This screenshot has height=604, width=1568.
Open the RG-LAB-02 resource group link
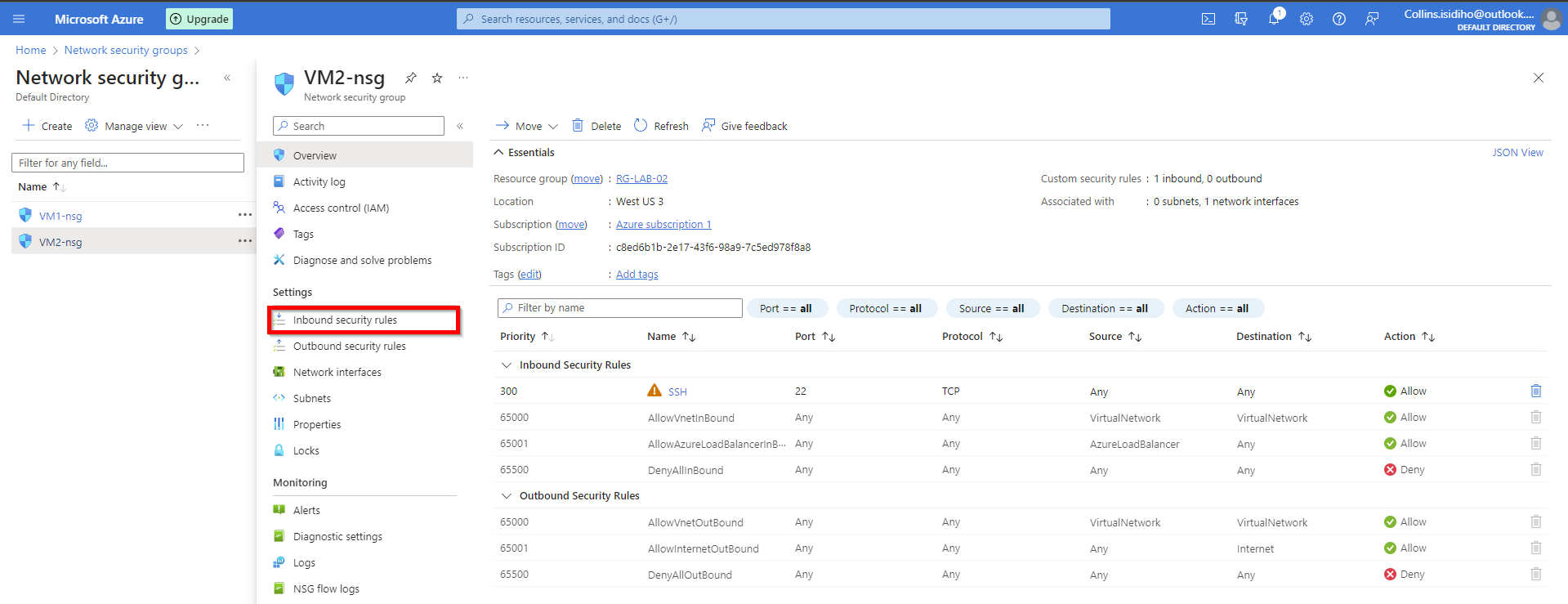641,178
